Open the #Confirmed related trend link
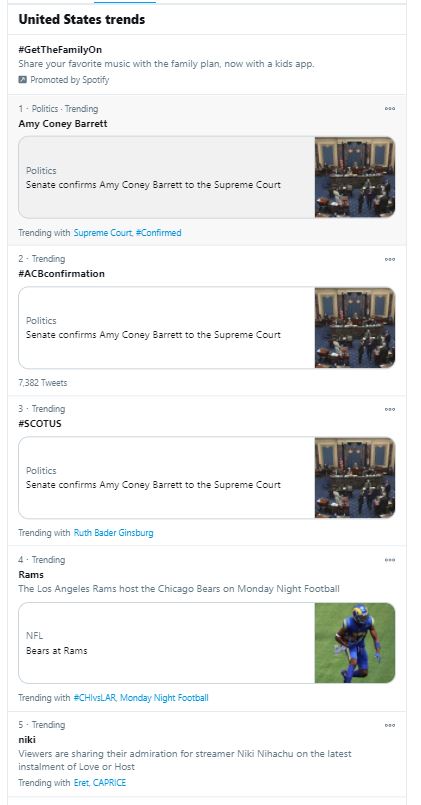The image size is (421, 805). click(x=159, y=233)
